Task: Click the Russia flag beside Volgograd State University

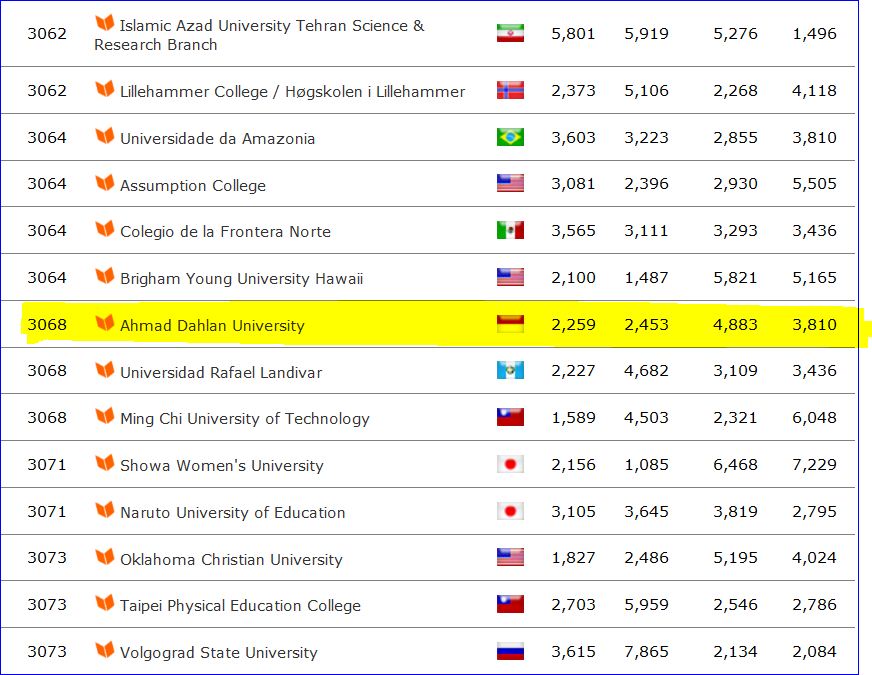Action: 510,651
